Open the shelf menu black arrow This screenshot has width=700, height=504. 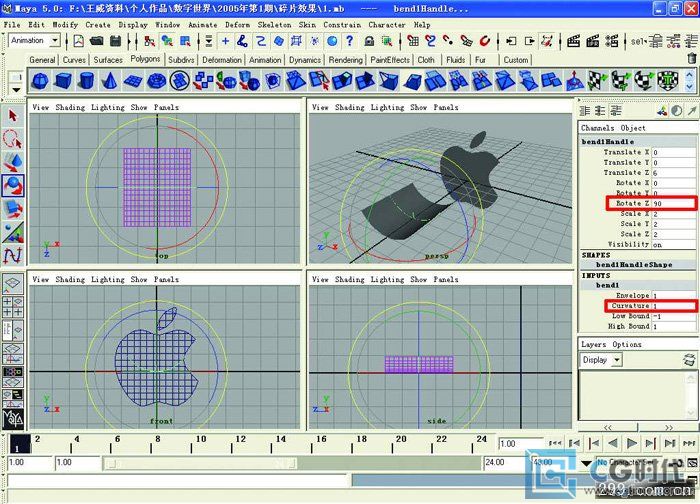(x=17, y=90)
